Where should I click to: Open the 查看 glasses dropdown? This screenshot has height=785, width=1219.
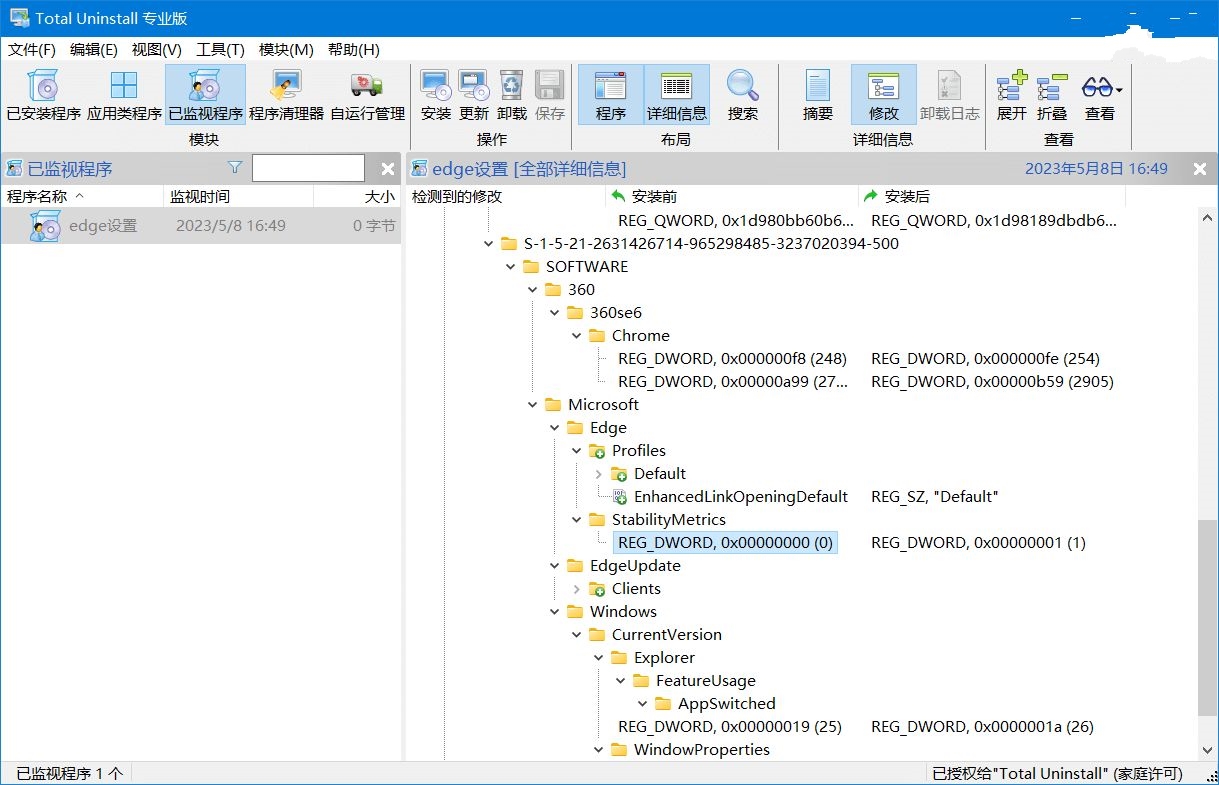[x=1101, y=96]
